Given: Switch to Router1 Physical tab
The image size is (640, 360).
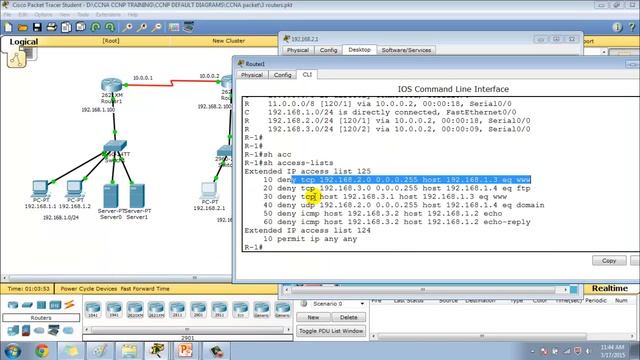Looking at the screenshot, I should pyautogui.click(x=252, y=75).
